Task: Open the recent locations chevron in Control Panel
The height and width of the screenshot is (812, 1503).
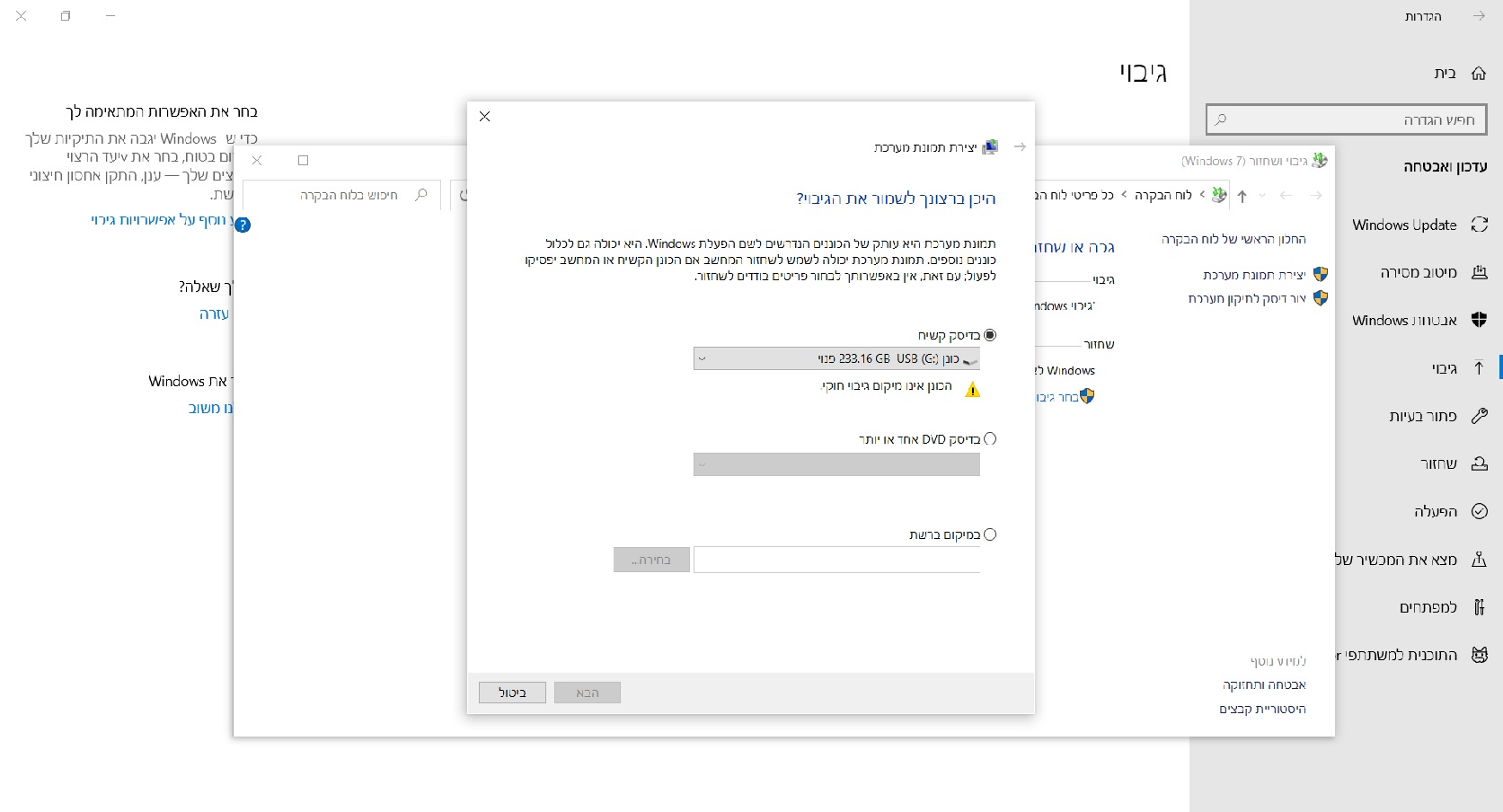Action: [x=1262, y=196]
